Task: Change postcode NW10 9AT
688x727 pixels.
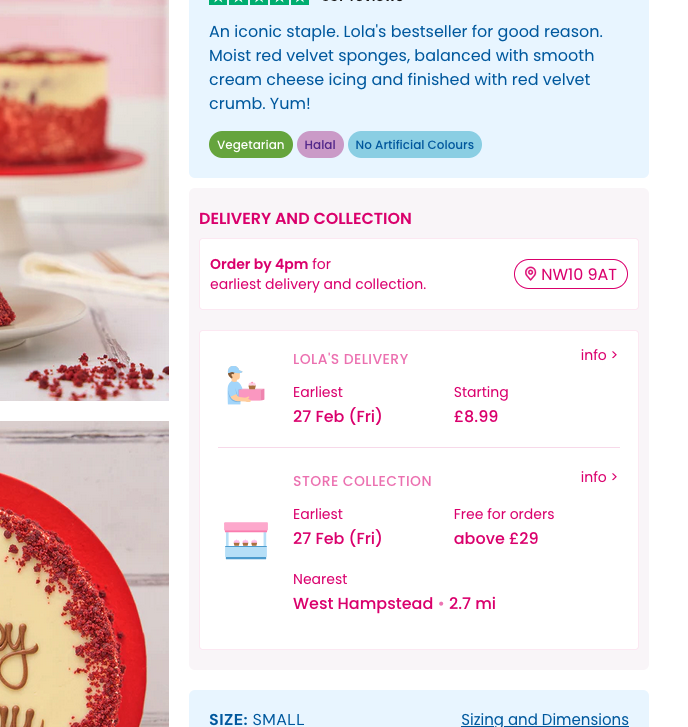Action: 571,274
